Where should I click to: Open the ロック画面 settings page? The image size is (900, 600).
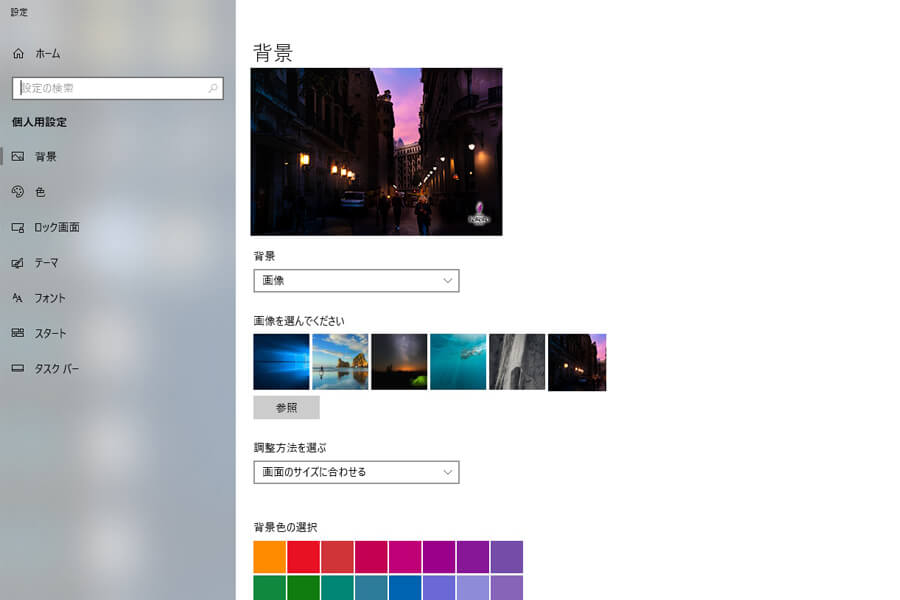[x=57, y=228]
